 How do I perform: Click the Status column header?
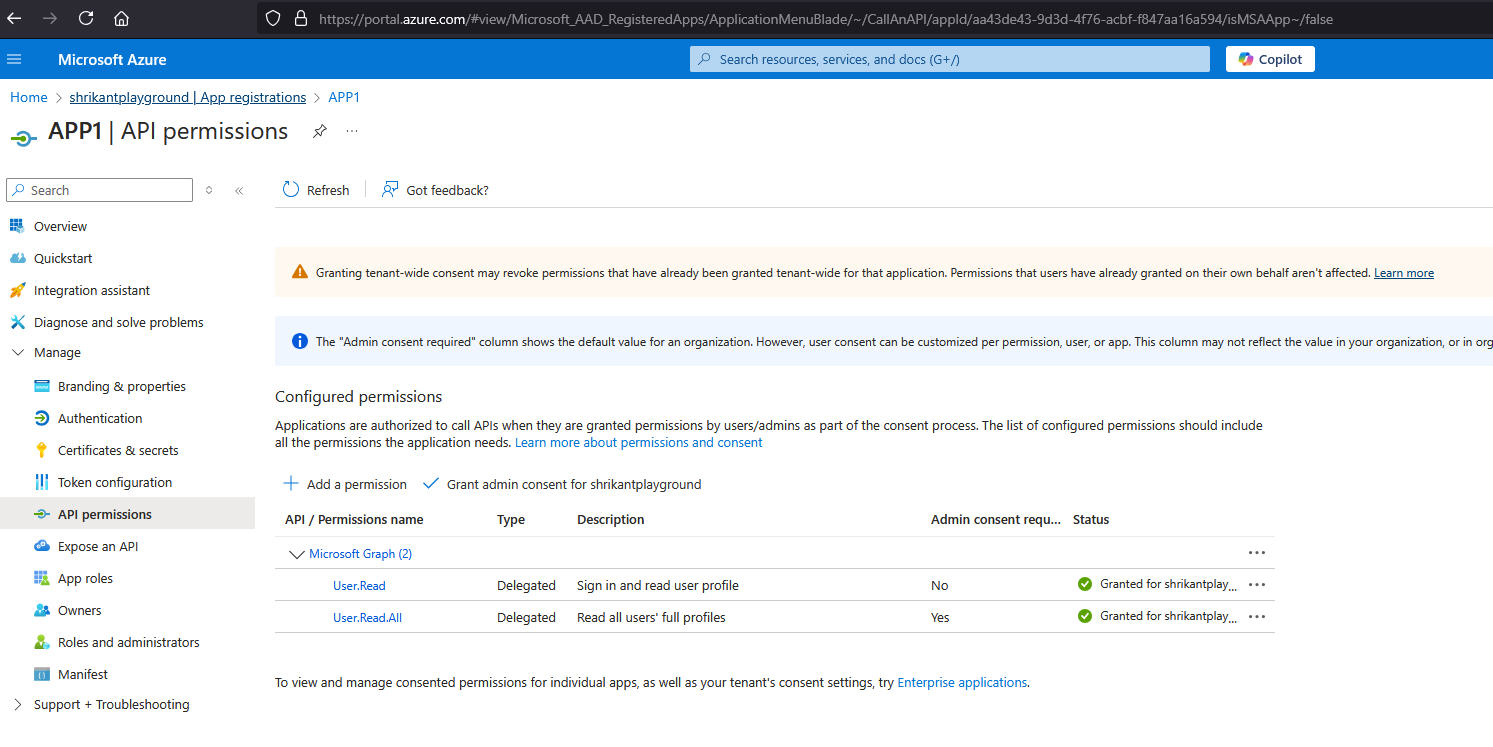[1091, 519]
